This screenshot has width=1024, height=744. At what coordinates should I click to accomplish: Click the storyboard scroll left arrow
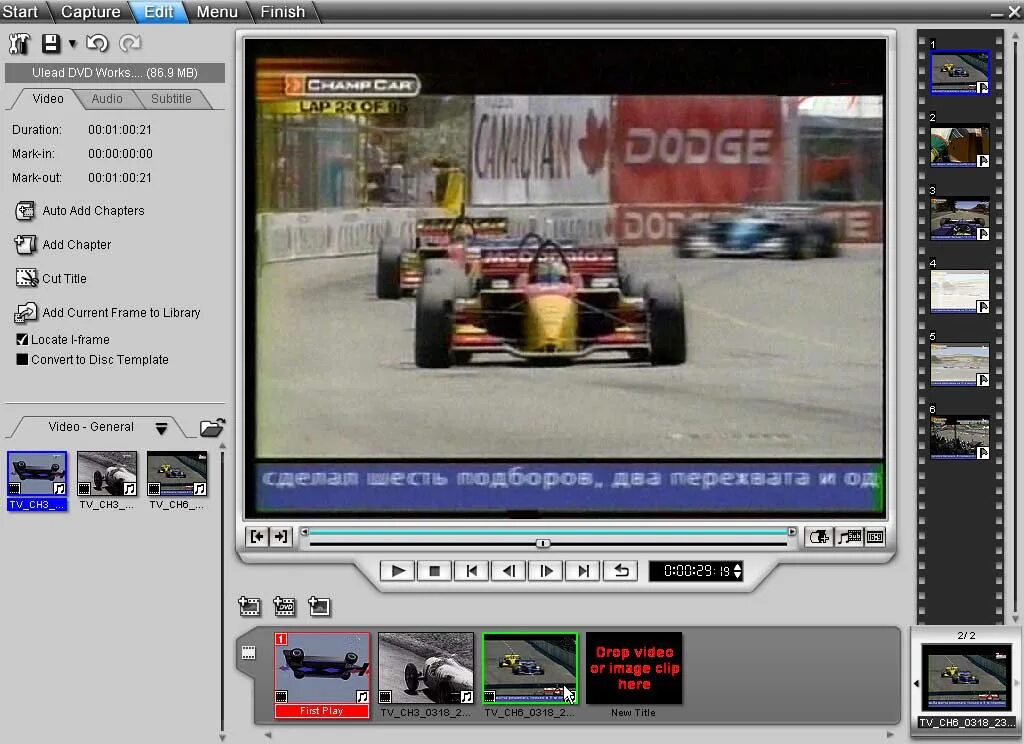pyautogui.click(x=267, y=735)
